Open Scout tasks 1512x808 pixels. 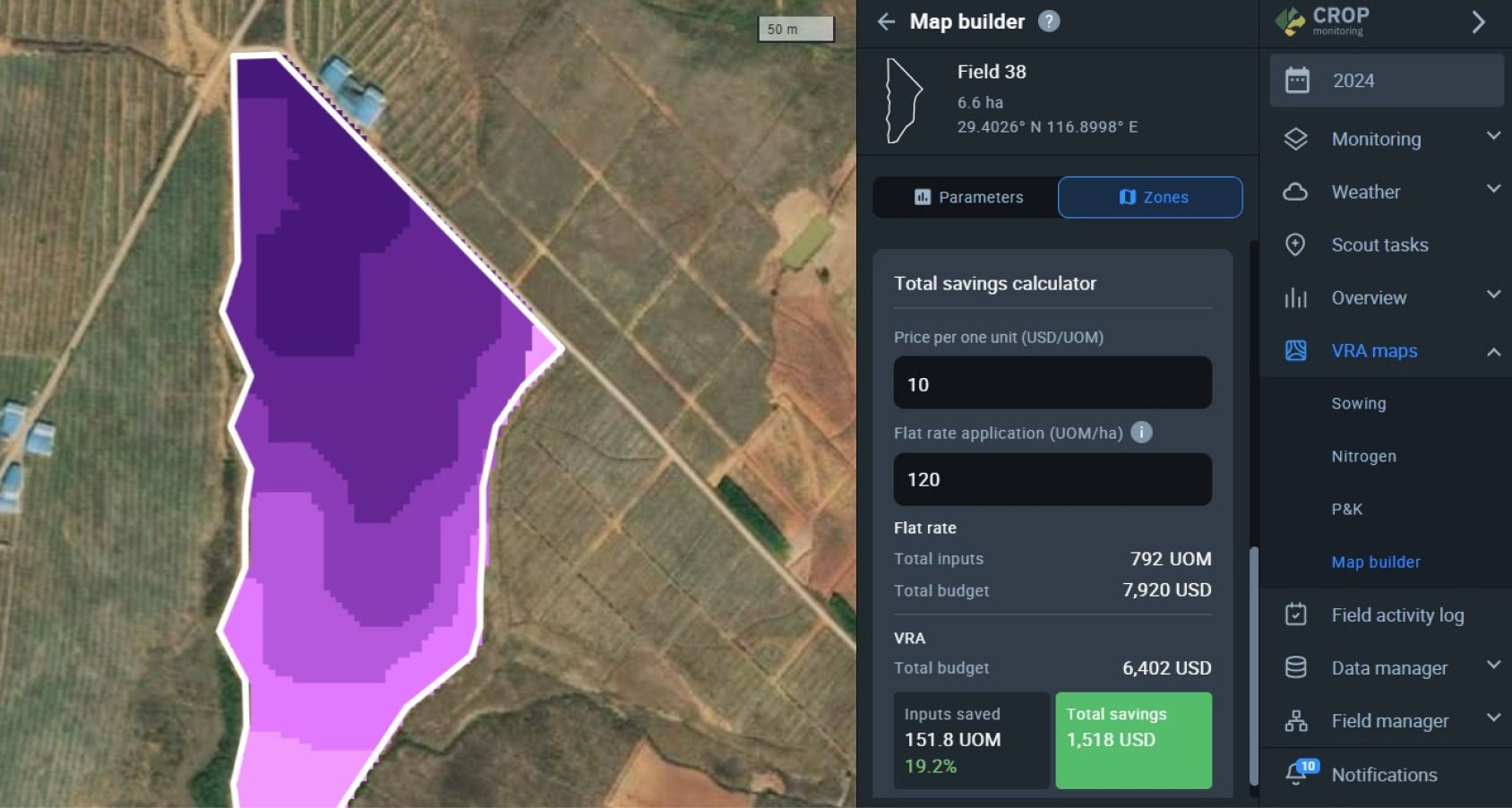click(x=1379, y=245)
